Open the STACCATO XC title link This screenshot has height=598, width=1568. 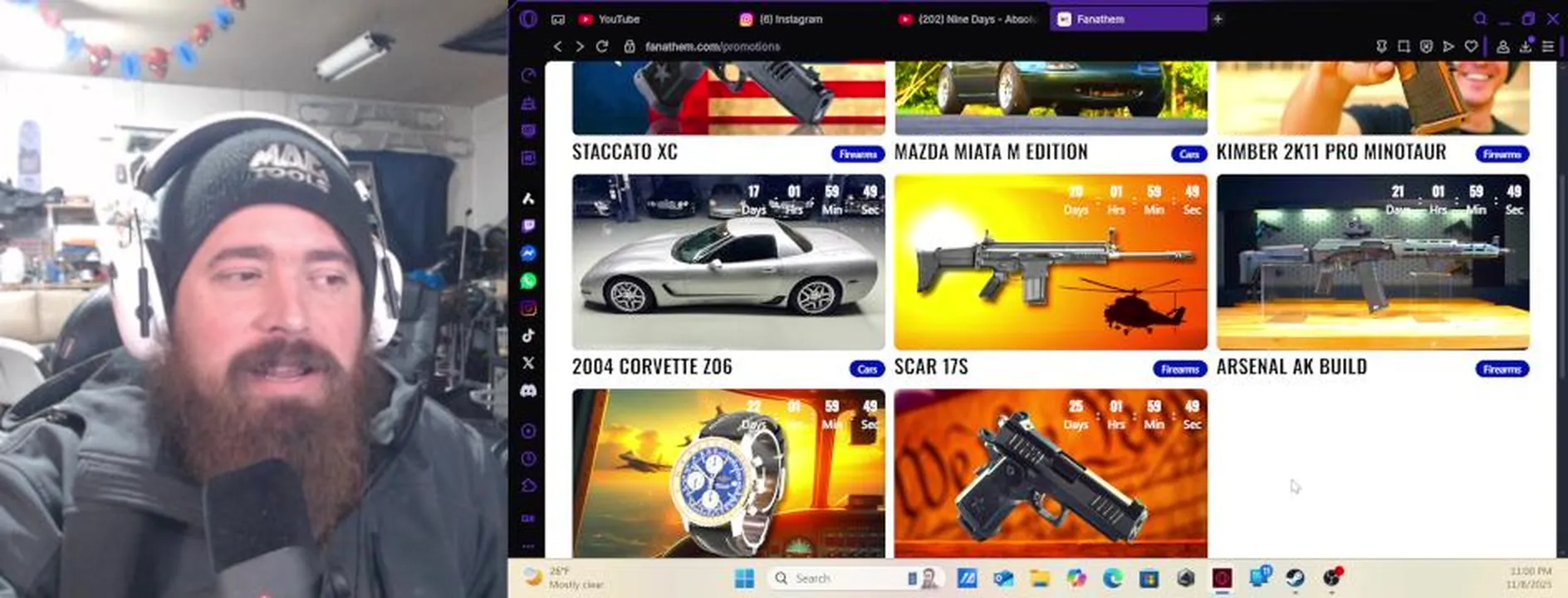(x=625, y=152)
